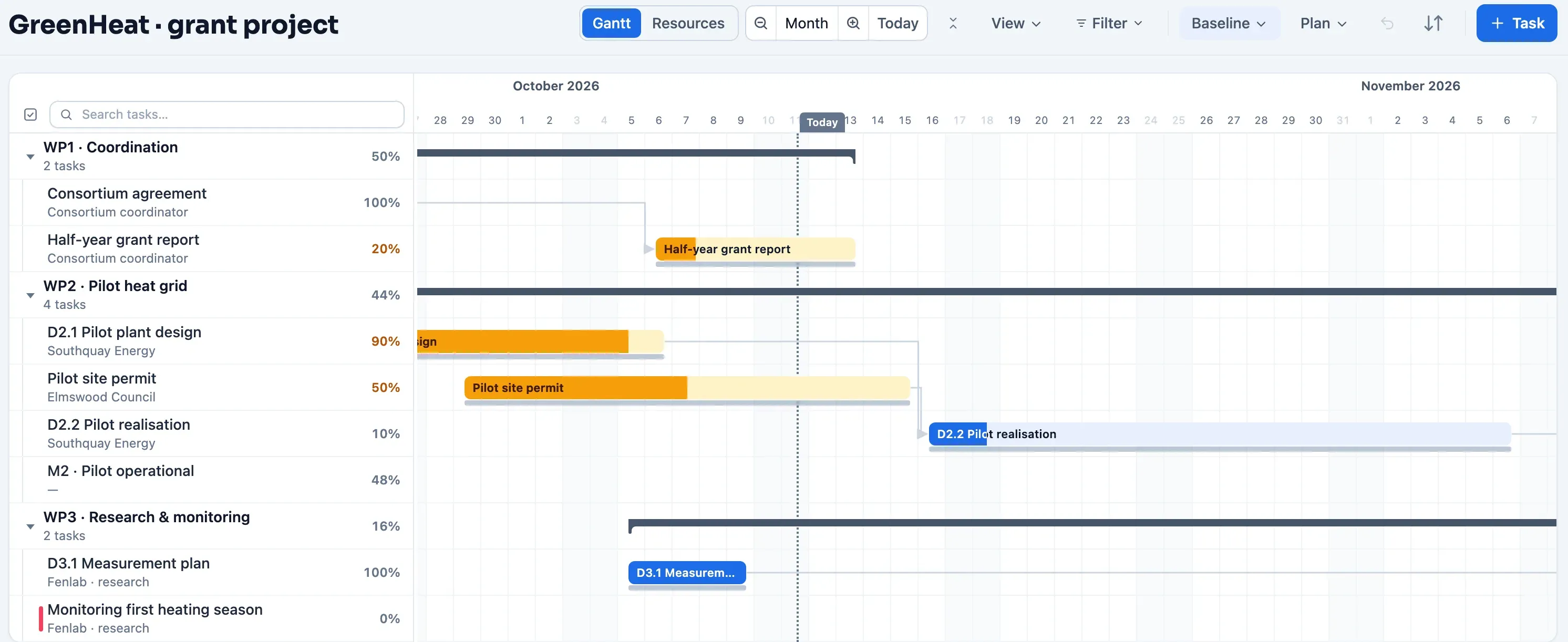The height and width of the screenshot is (642, 1568).
Task: Click the D2.2 Pilot realisation Gantt bar
Action: point(1220,434)
